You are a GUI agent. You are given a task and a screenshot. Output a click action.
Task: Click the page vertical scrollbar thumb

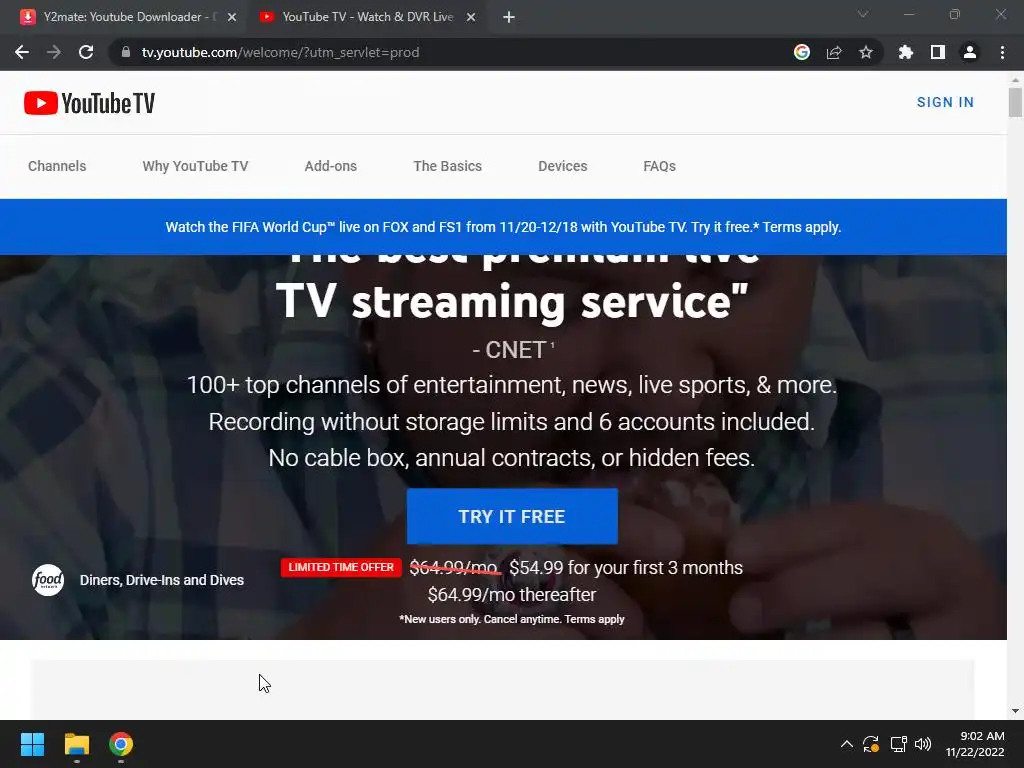pos(1015,102)
